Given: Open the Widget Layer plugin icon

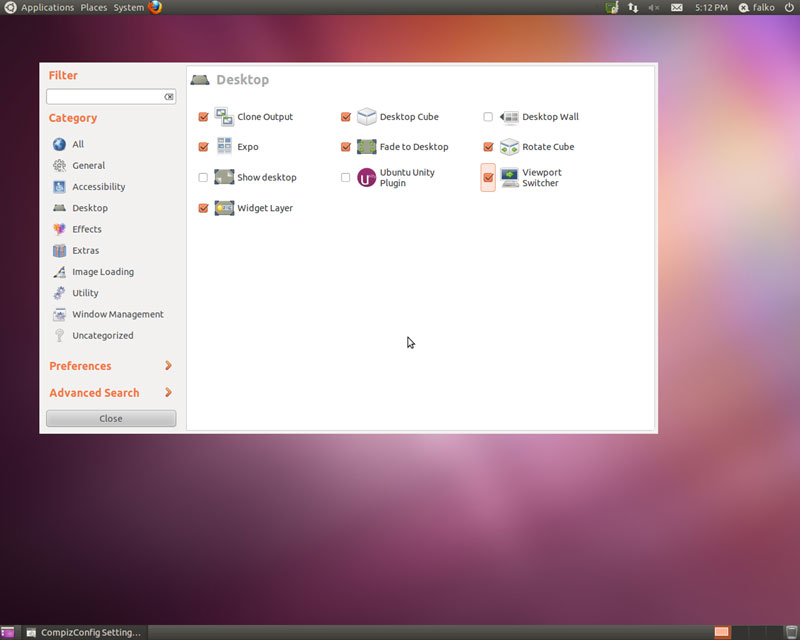Looking at the screenshot, I should point(224,208).
